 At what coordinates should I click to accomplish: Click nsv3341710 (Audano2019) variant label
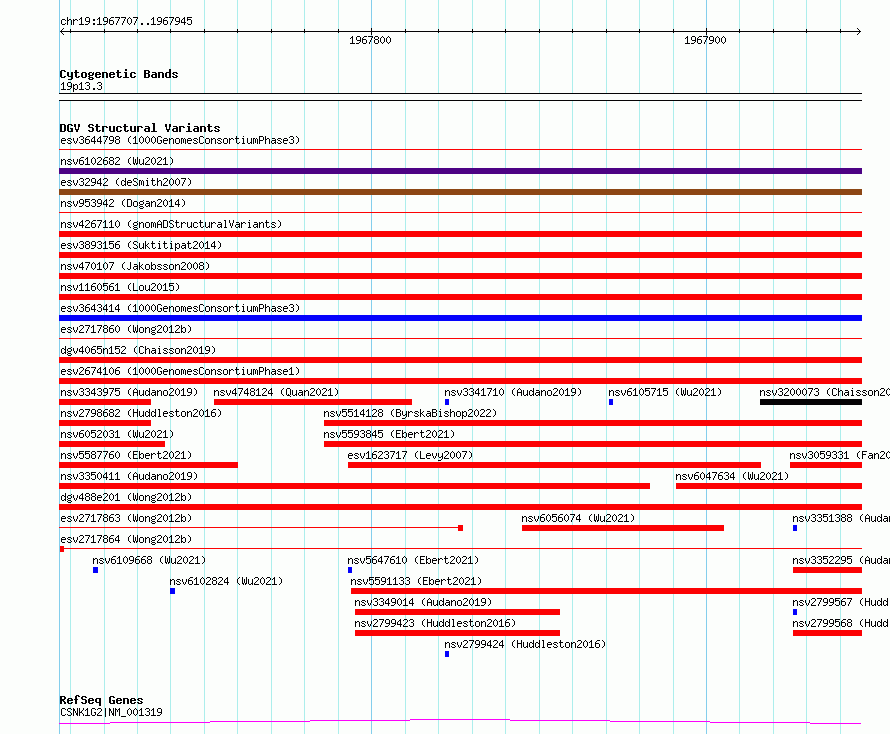(513, 392)
